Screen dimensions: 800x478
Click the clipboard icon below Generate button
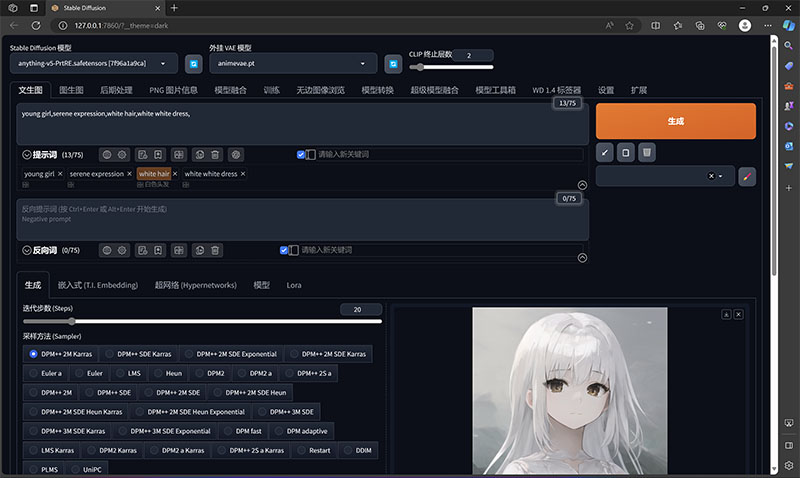coord(626,153)
